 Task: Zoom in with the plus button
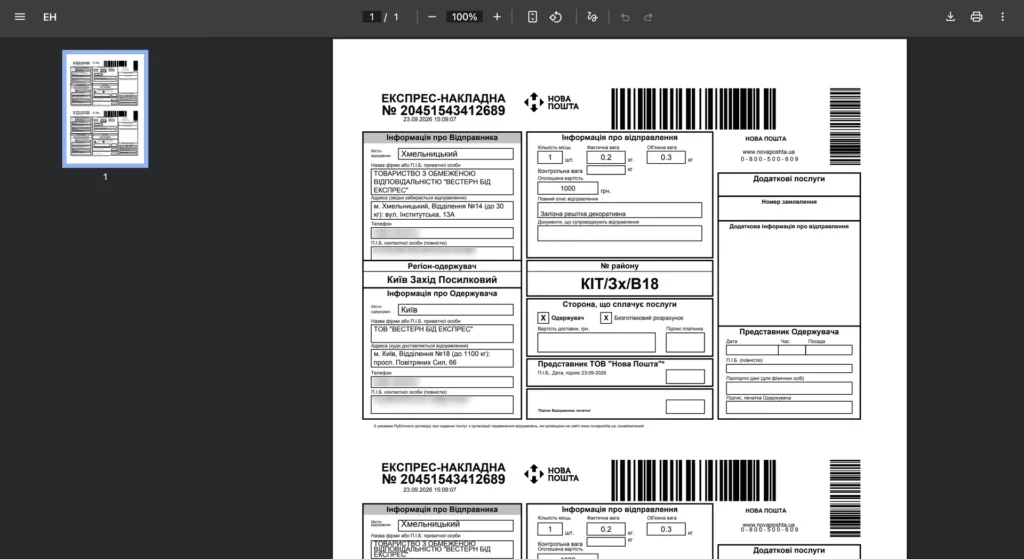point(497,17)
